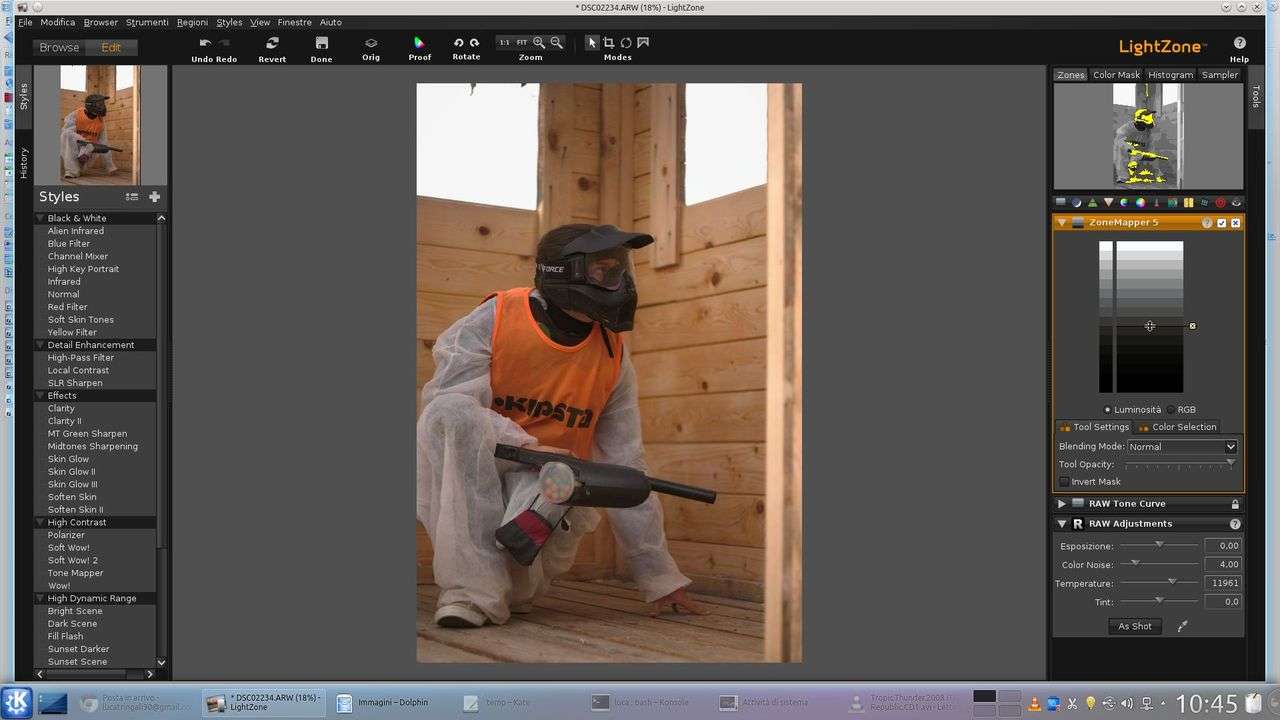
Task: Select the crop mode tool
Action: click(608, 43)
